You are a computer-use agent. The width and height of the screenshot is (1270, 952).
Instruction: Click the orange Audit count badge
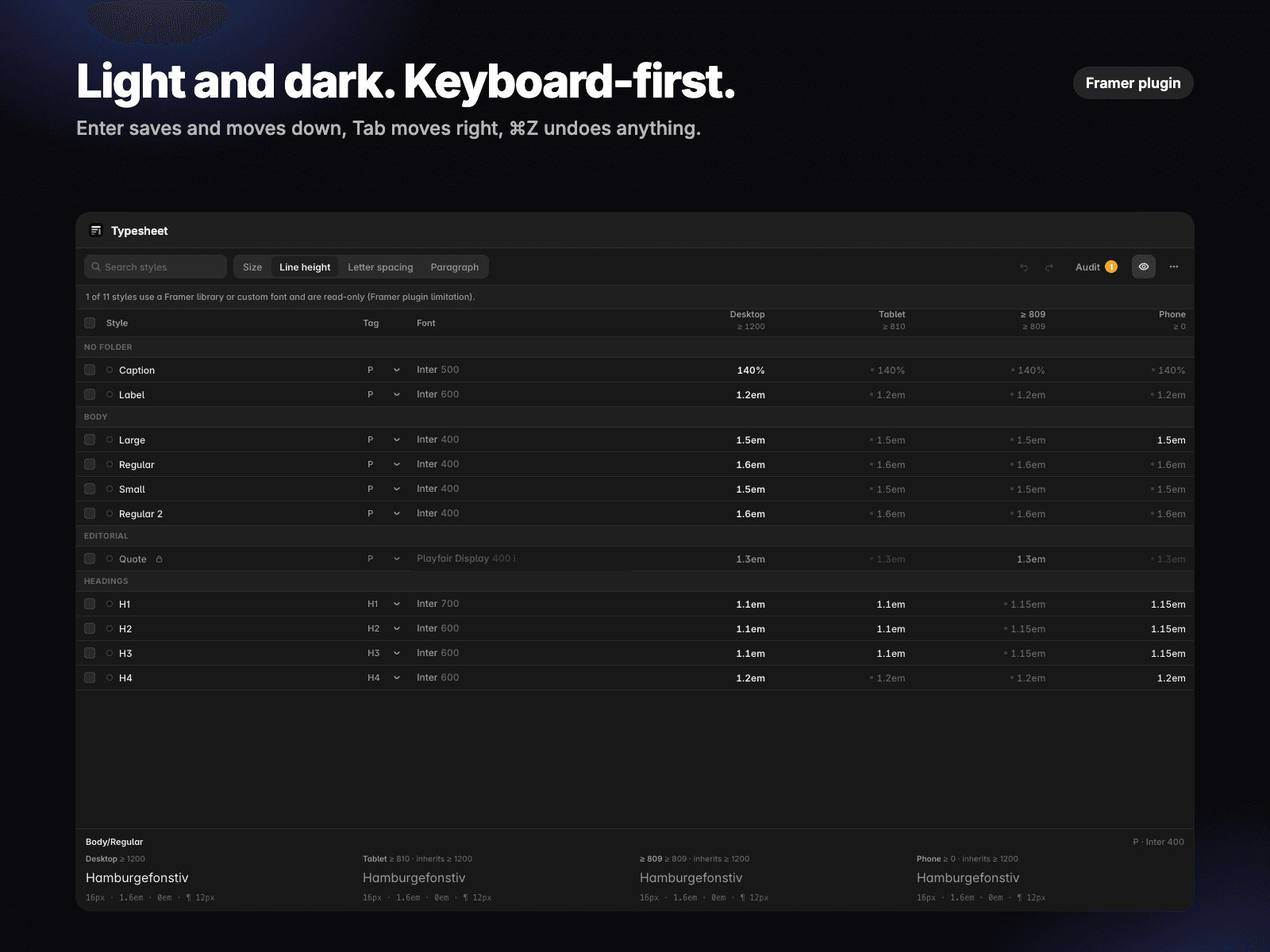pos(1111,267)
